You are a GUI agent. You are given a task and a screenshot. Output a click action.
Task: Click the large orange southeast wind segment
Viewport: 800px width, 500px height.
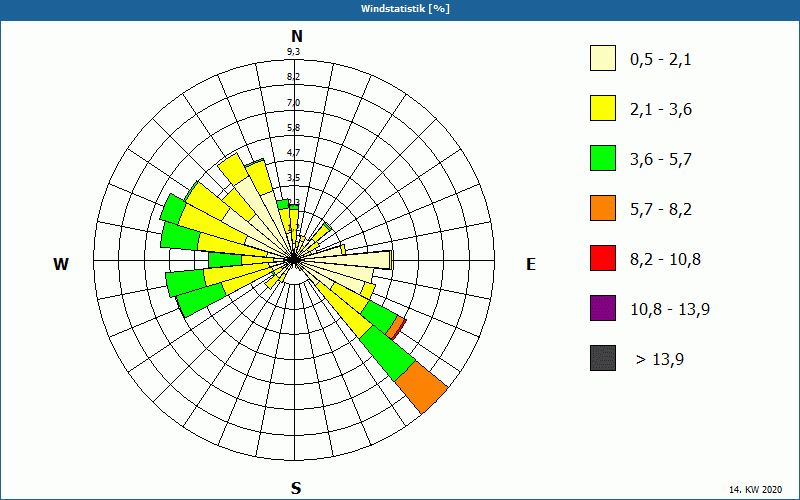pyautogui.click(x=421, y=387)
